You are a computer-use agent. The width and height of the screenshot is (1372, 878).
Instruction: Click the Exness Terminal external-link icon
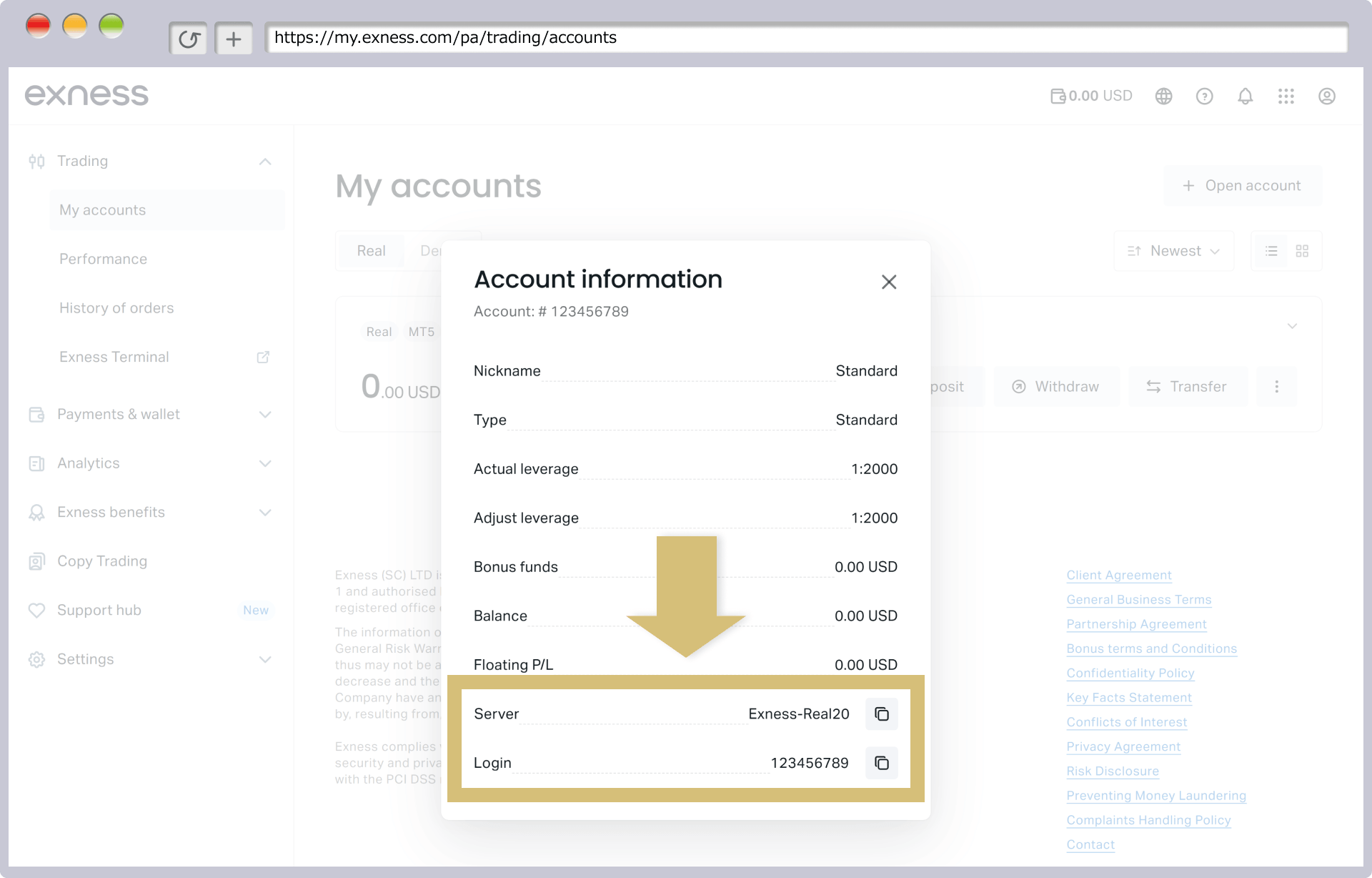[263, 357]
